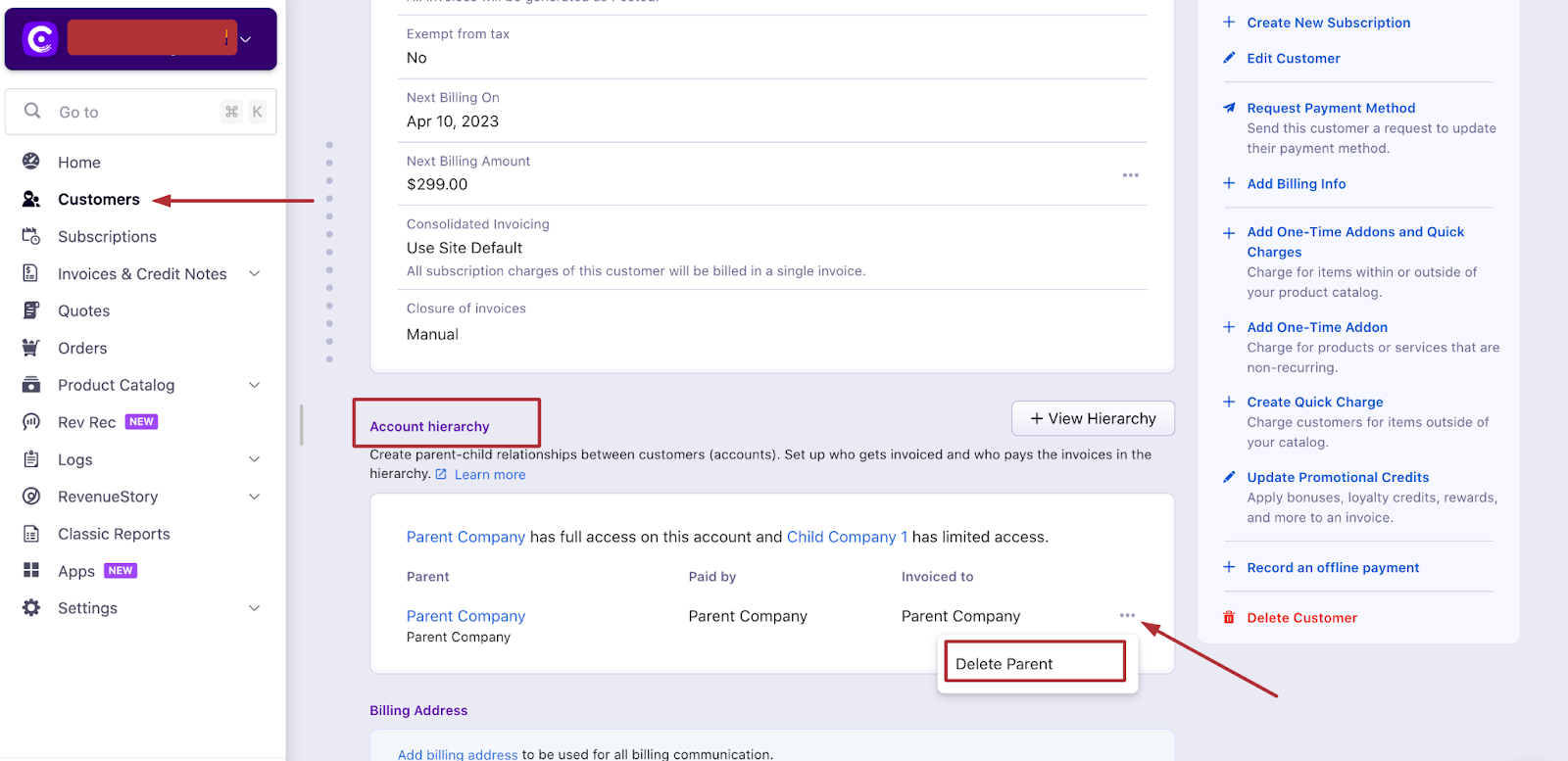Click the Rev Rec sidebar icon

[31, 422]
